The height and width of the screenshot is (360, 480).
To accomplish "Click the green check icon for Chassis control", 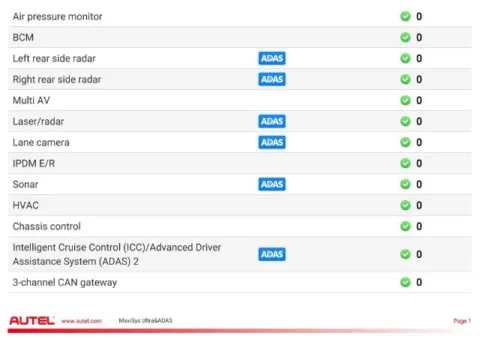I will [405, 226].
